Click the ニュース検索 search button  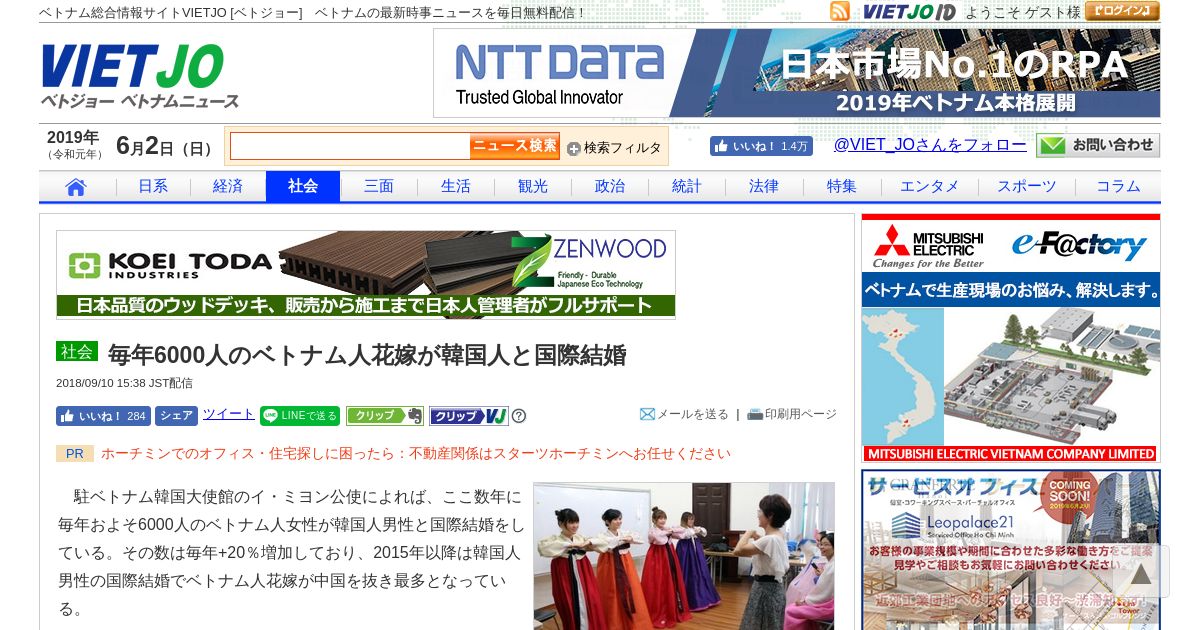pos(515,146)
